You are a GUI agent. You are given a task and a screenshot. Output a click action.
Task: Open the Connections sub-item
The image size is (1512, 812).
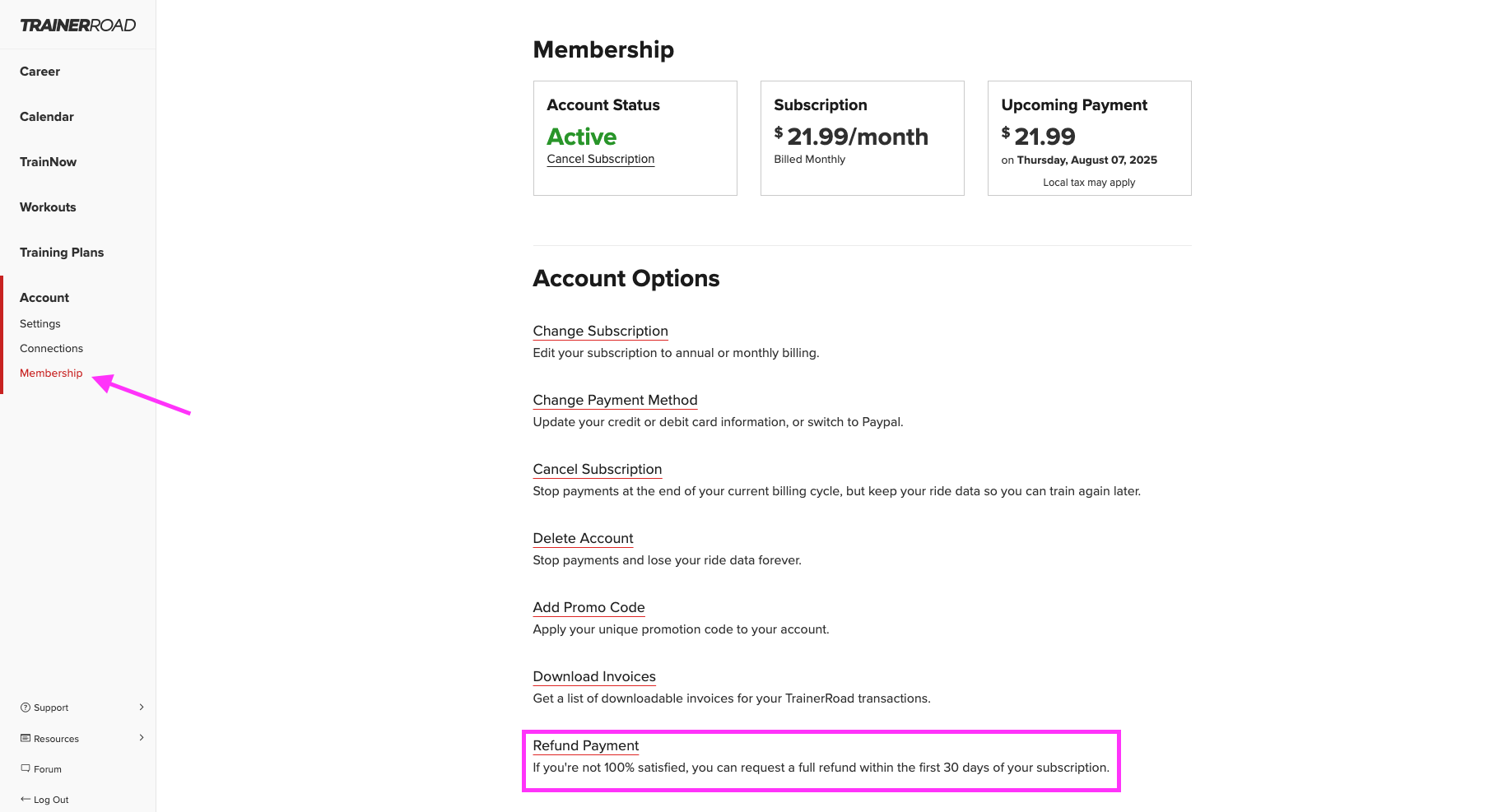pos(51,348)
